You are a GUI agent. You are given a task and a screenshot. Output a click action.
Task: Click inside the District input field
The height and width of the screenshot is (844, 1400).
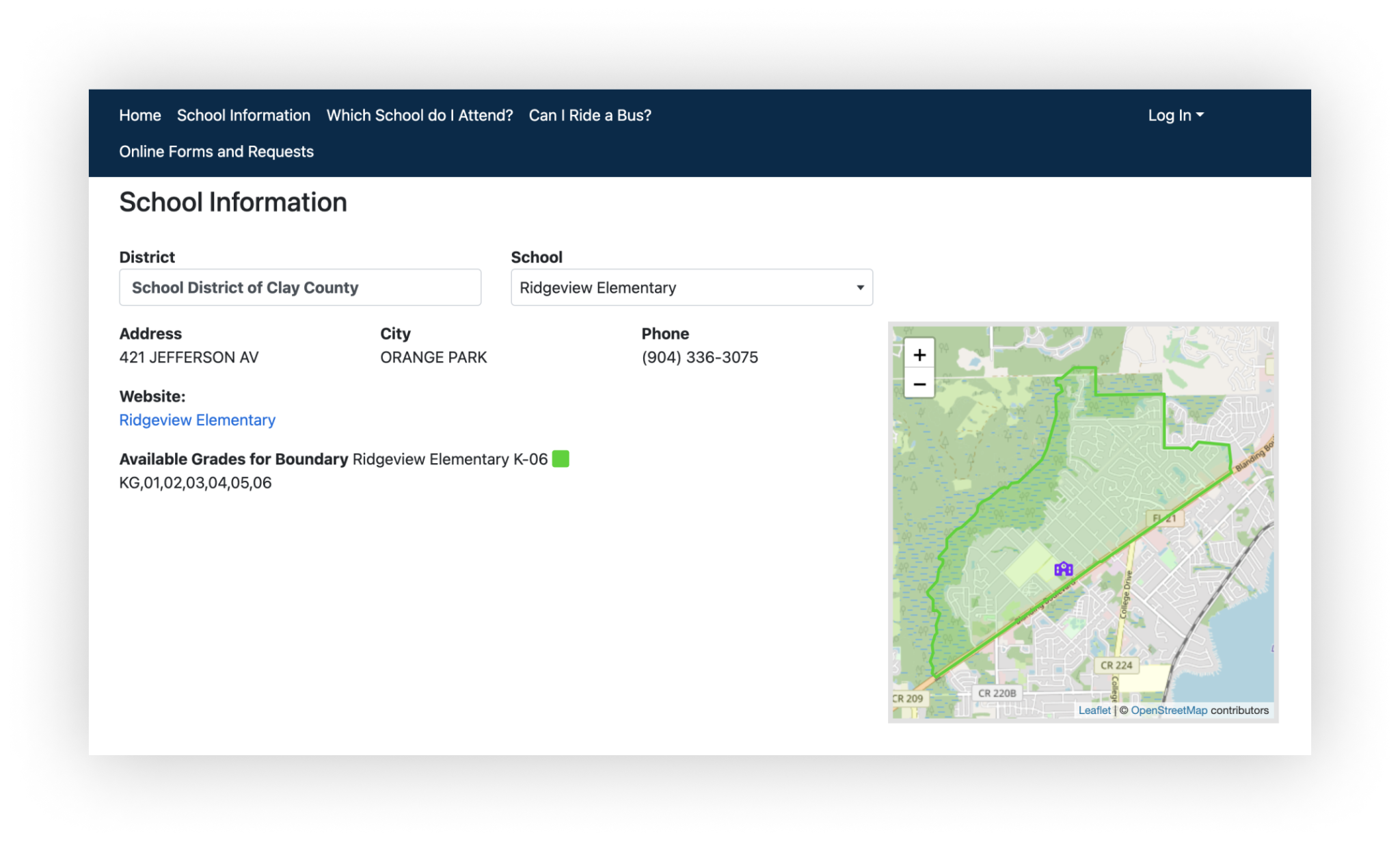click(x=301, y=287)
